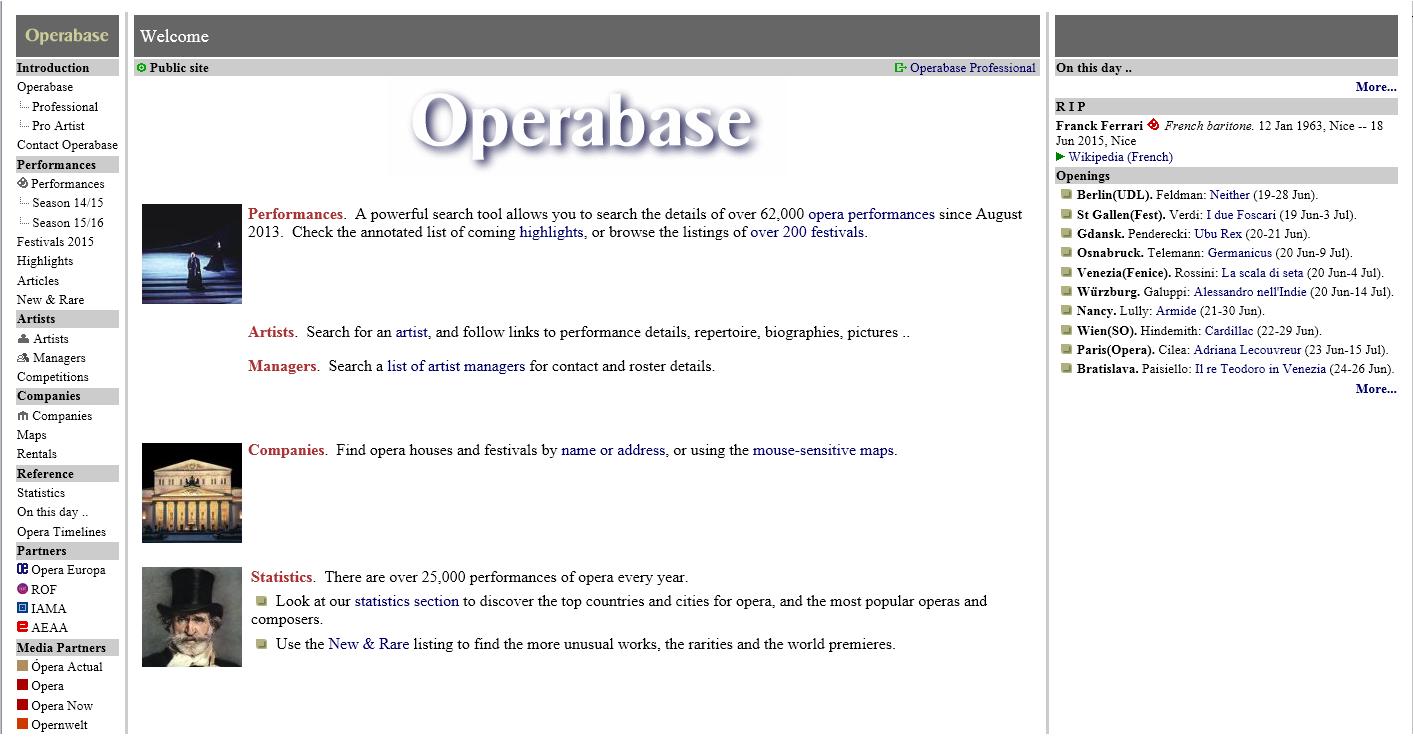Image resolution: width=1413 pixels, height=755 pixels.
Task: Click the book icon beside Nancy opening
Action: click(x=1067, y=311)
